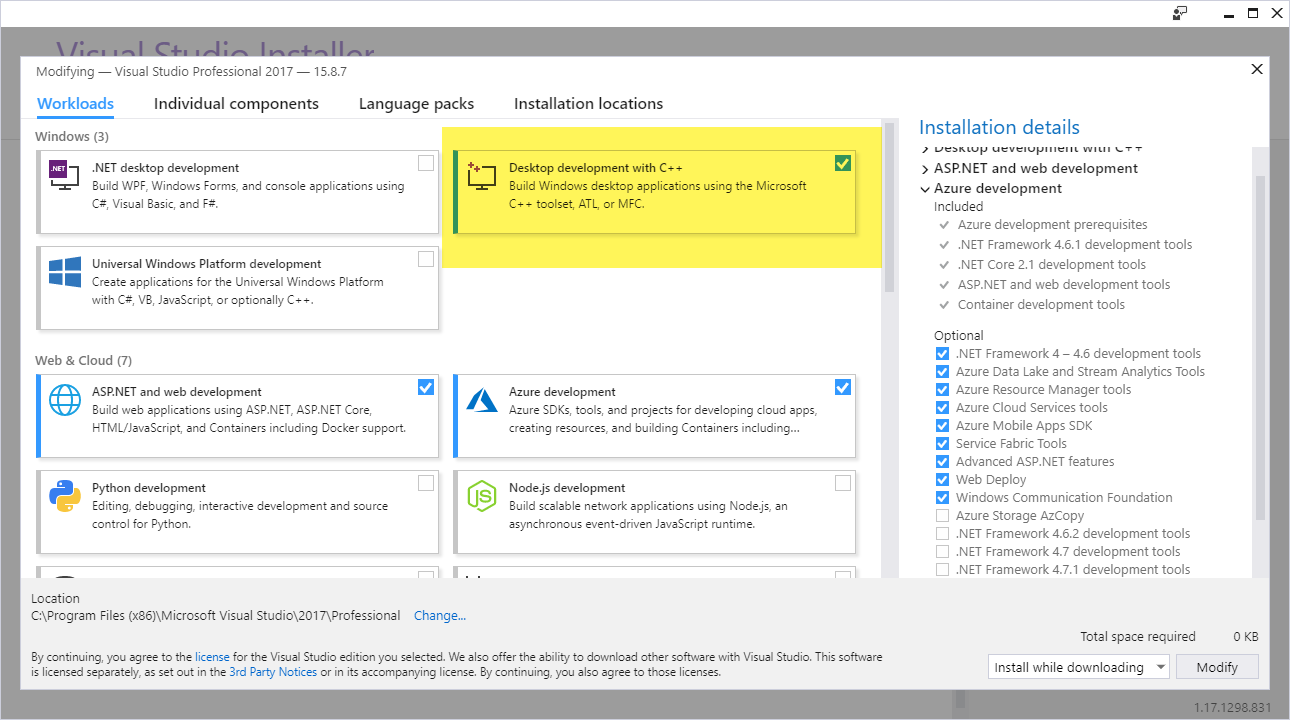Check the Universal Windows Platform development workload
Viewport: 1290px width, 720px height.
pos(426,259)
